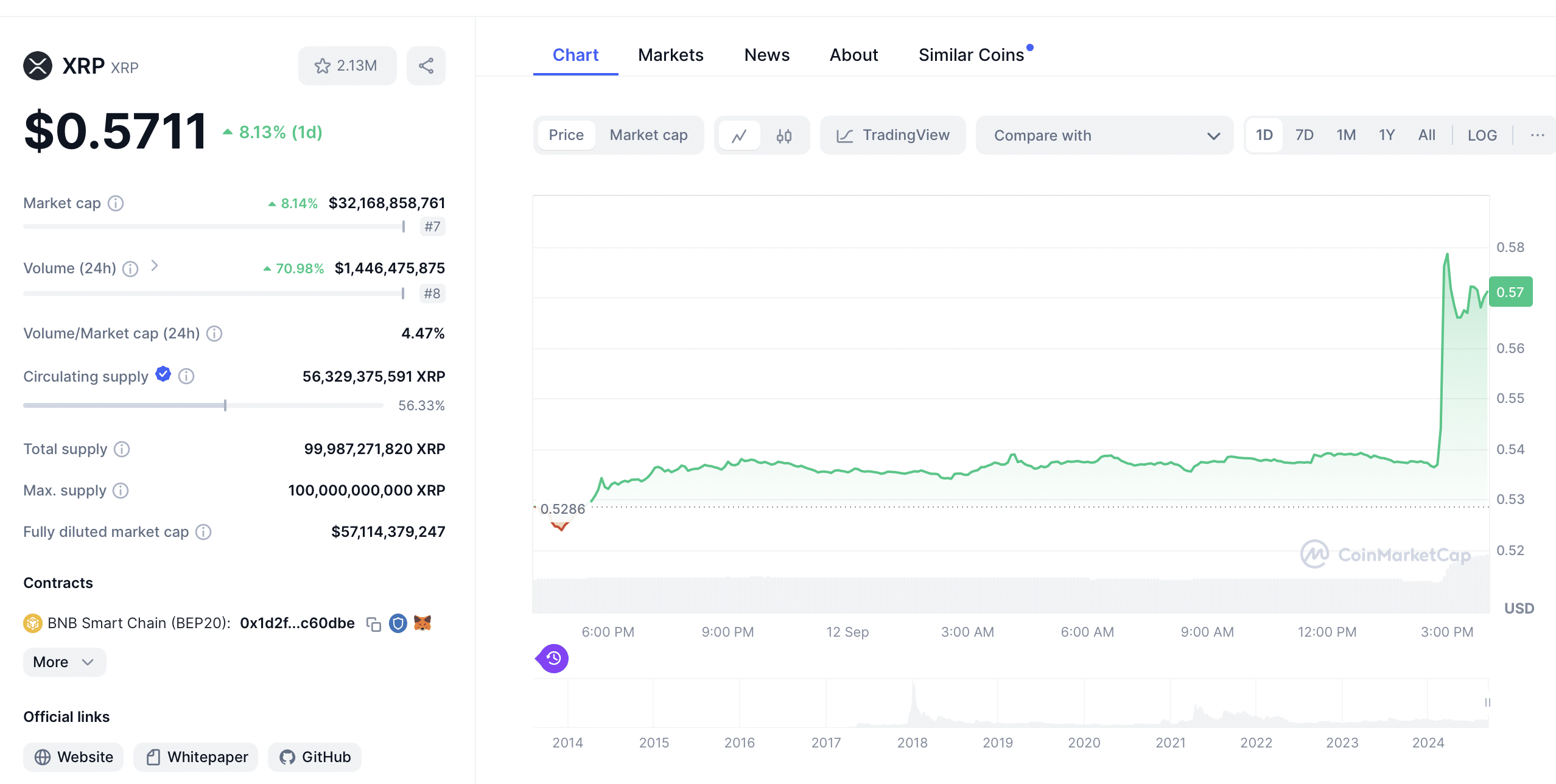Show Market cap info tooltip icon
The width and height of the screenshot is (1556, 784).
point(116,203)
